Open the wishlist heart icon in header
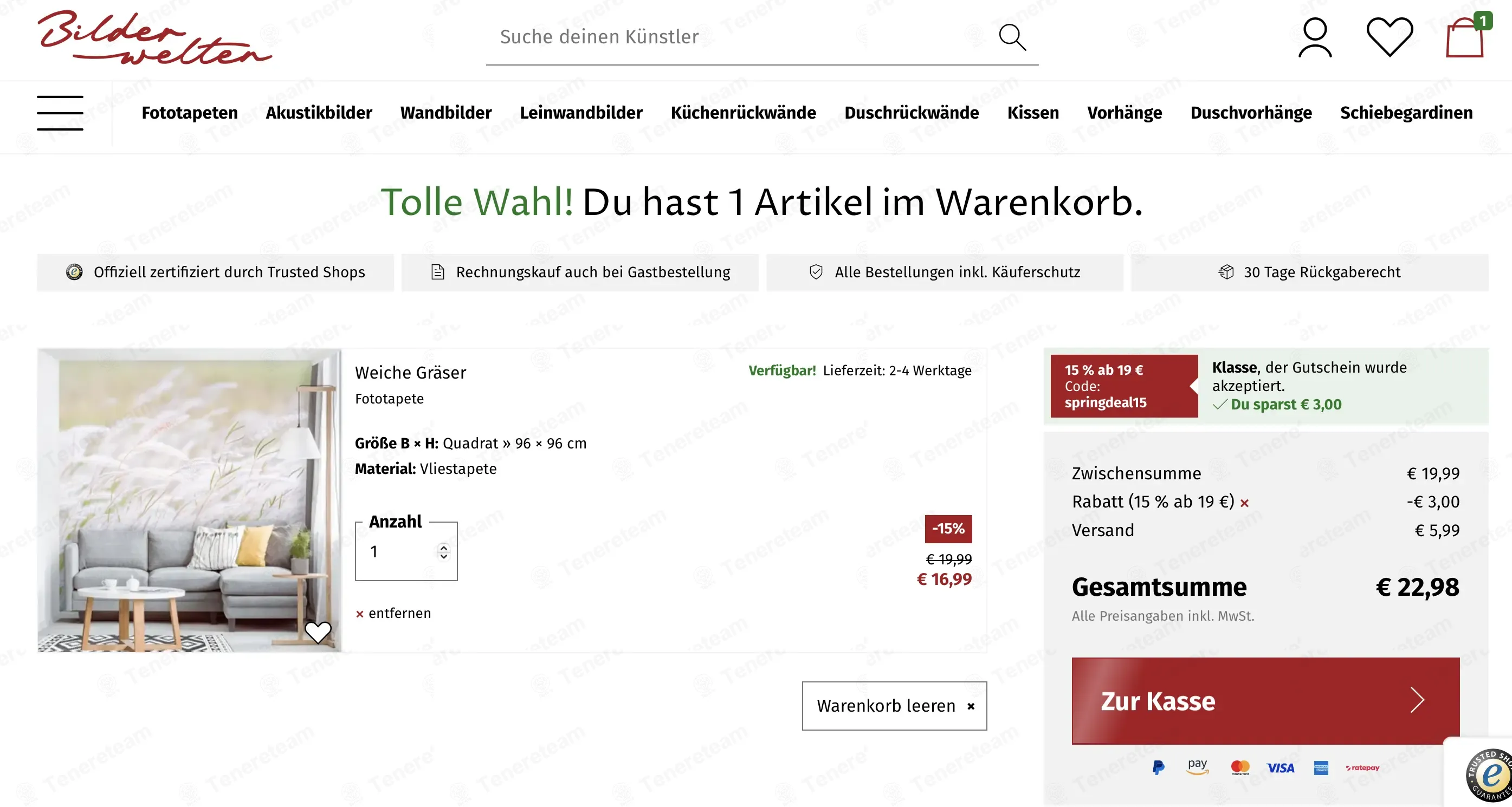 tap(1390, 37)
